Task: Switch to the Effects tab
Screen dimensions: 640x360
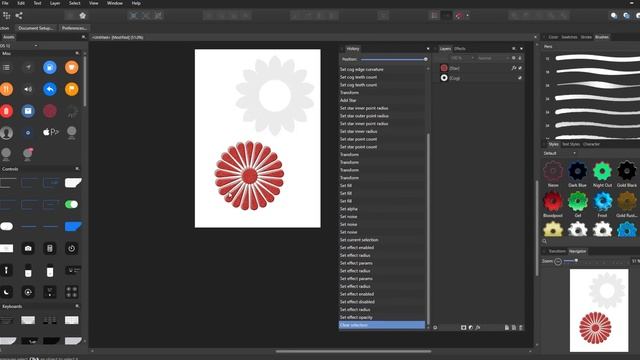Action: pyautogui.click(x=460, y=49)
